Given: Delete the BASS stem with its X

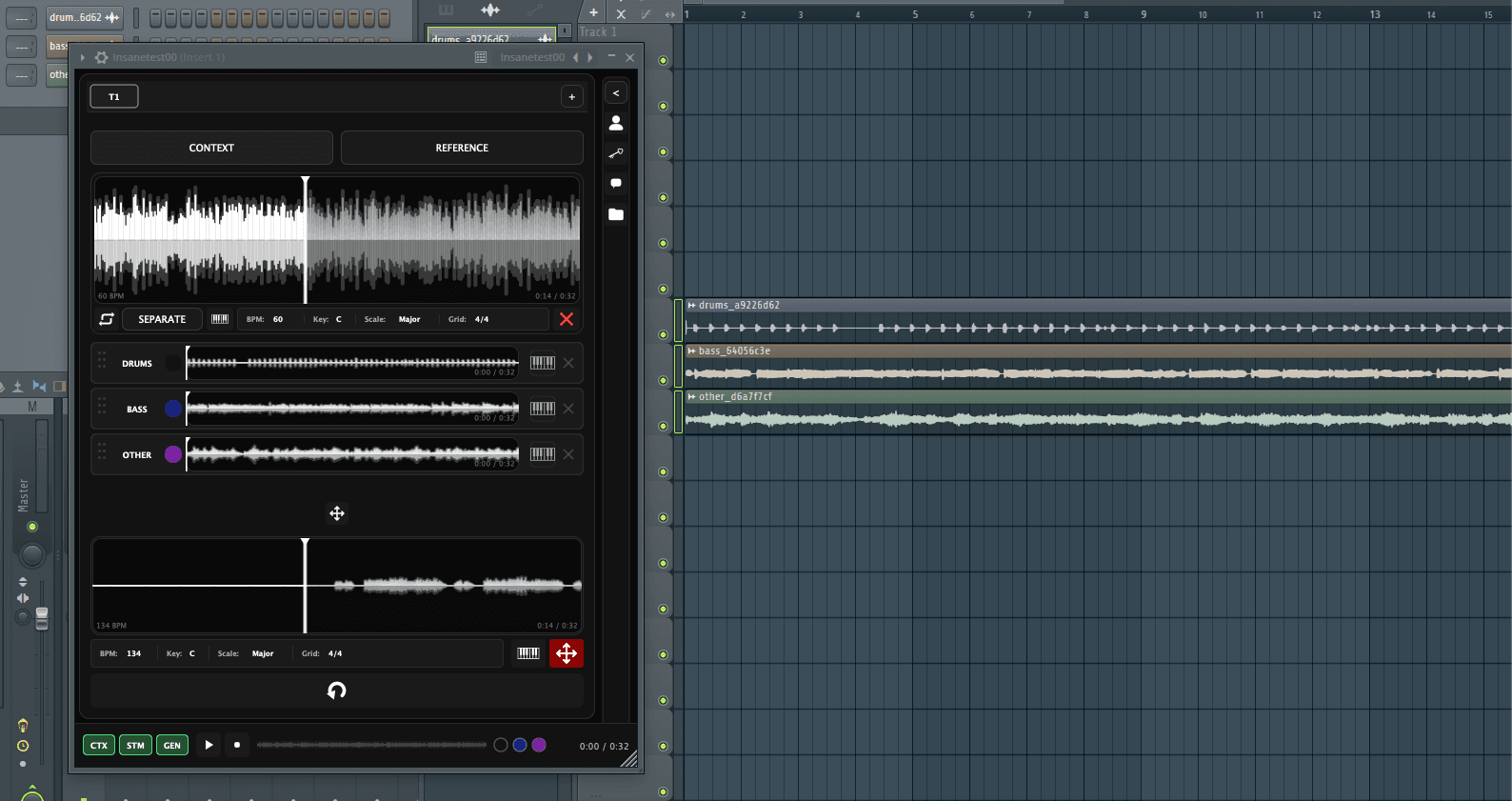Looking at the screenshot, I should coord(568,409).
